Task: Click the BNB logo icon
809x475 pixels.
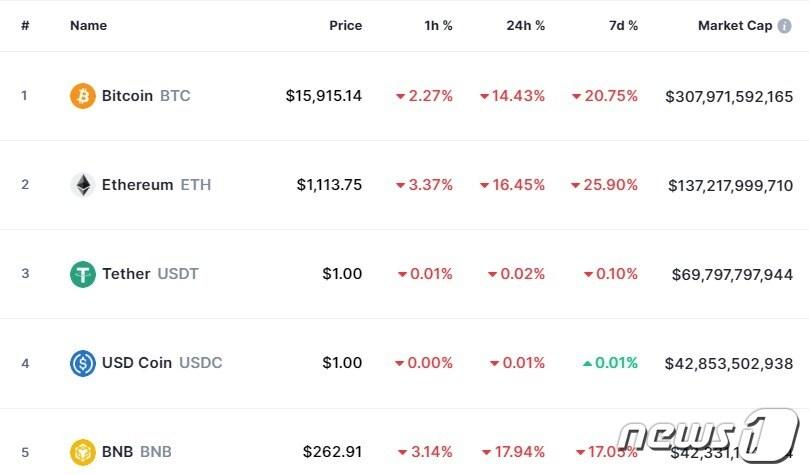Action: point(83,452)
